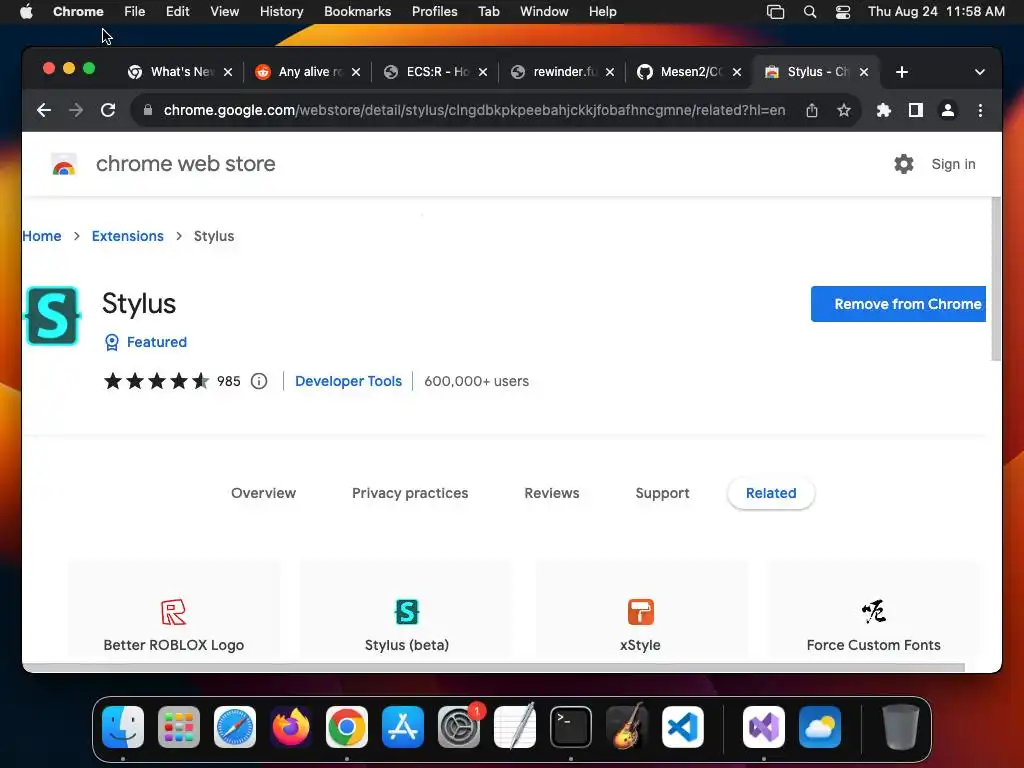1024x768 pixels.
Task: Toggle the Chrome side panel icon
Action: [x=916, y=110]
